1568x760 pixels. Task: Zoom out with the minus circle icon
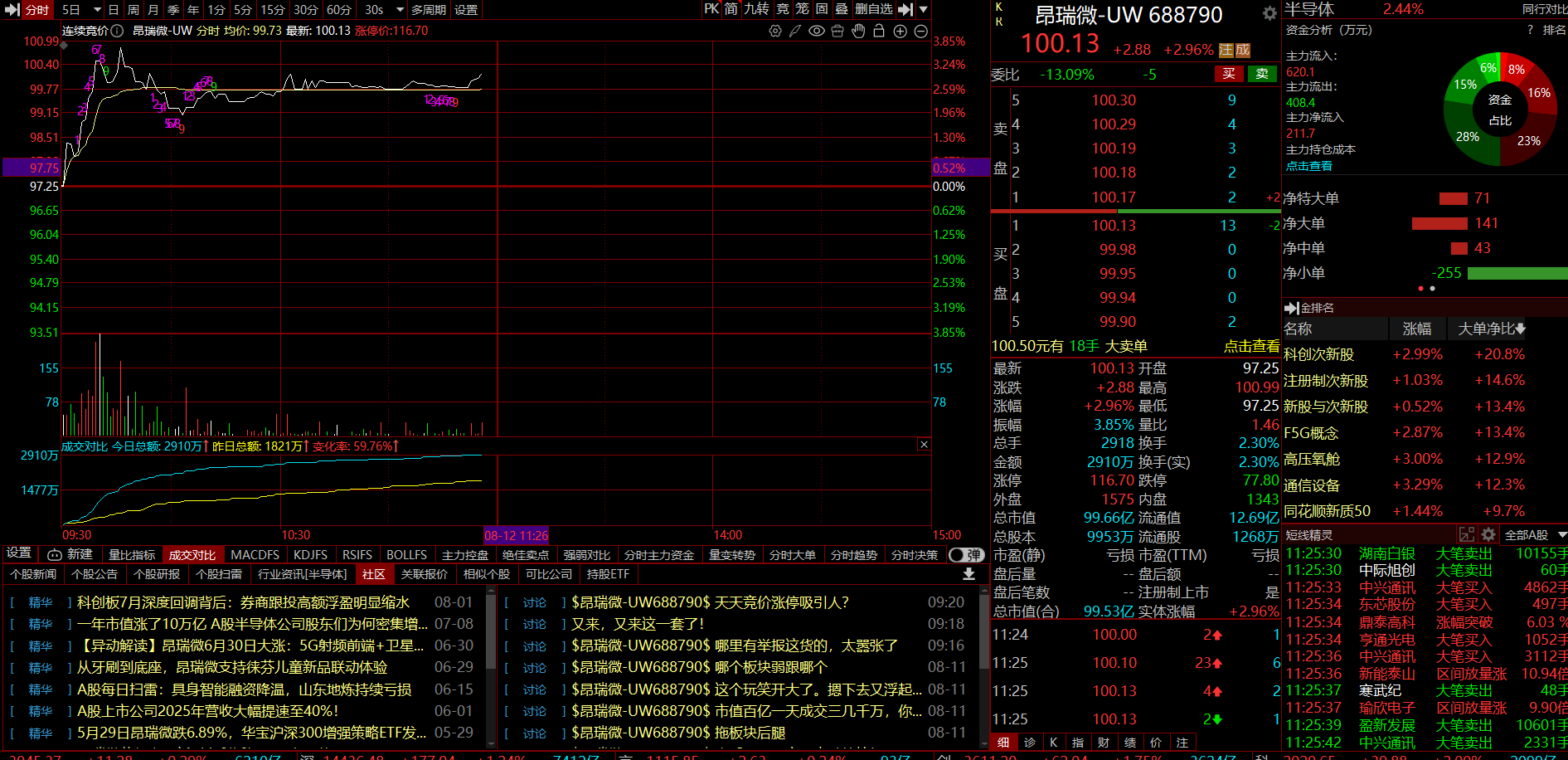[x=920, y=31]
